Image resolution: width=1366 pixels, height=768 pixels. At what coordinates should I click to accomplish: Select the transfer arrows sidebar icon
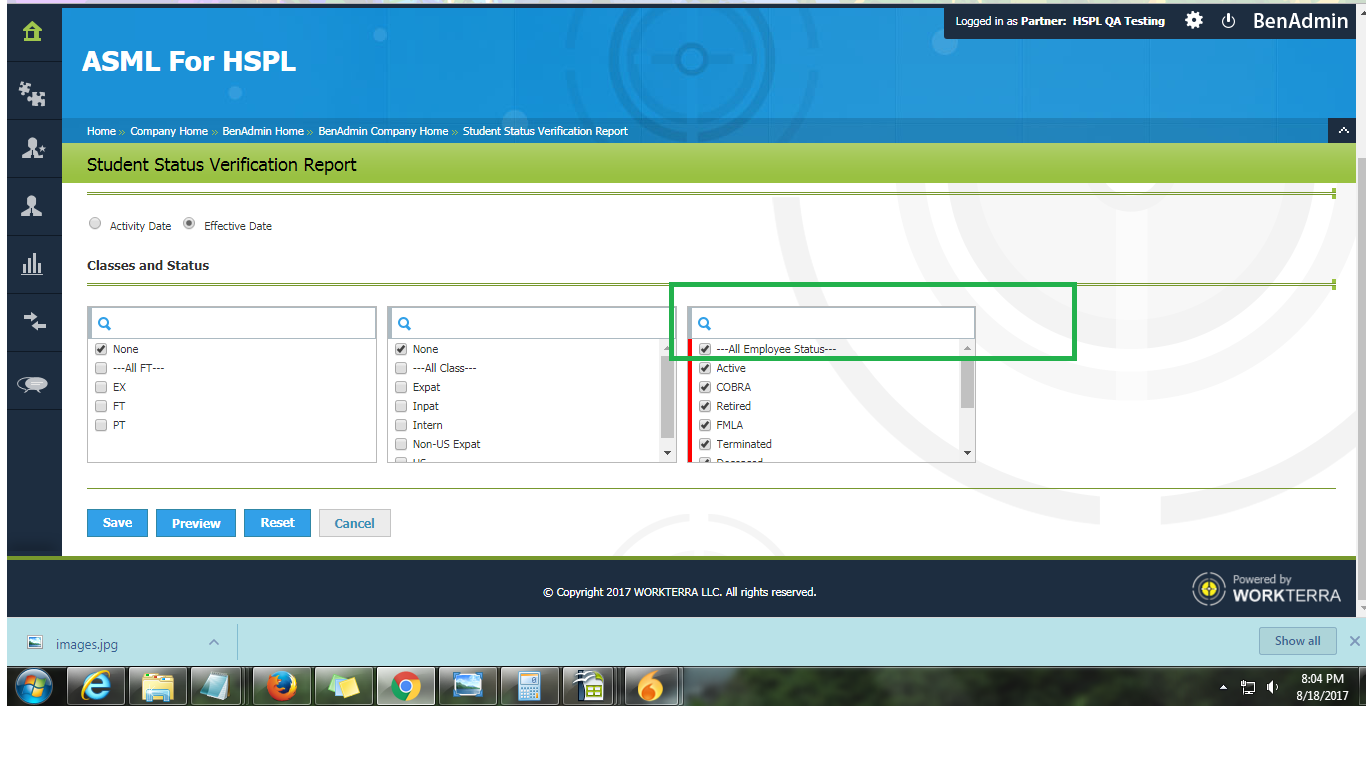click(30, 322)
